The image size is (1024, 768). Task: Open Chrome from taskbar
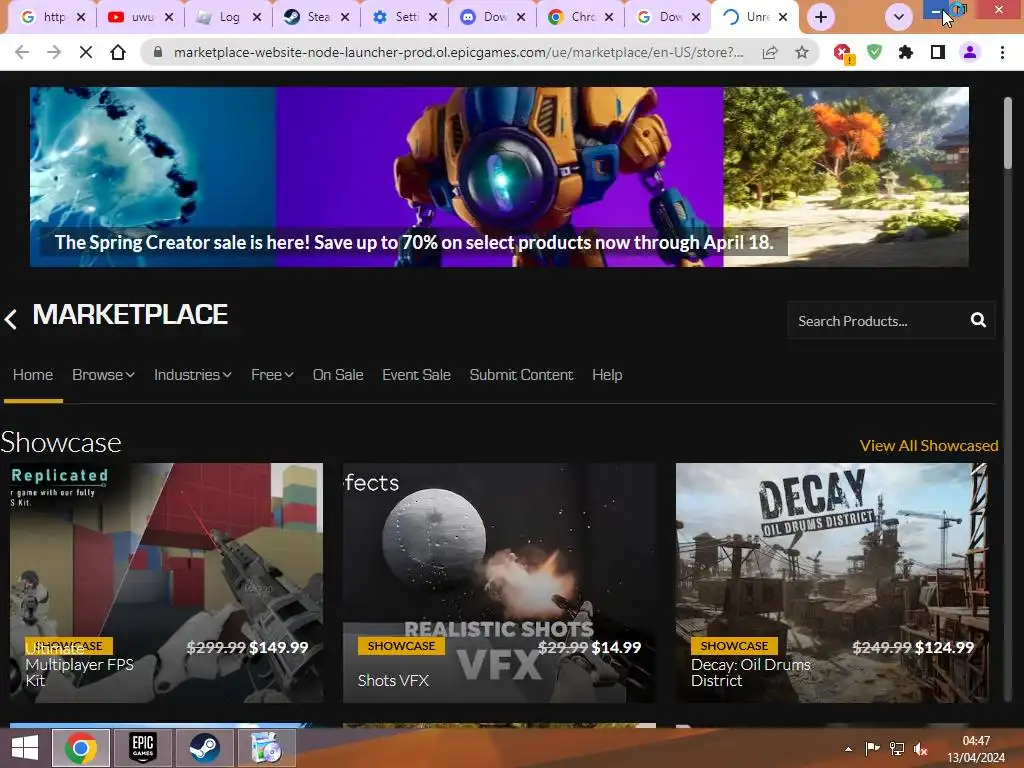[81, 748]
